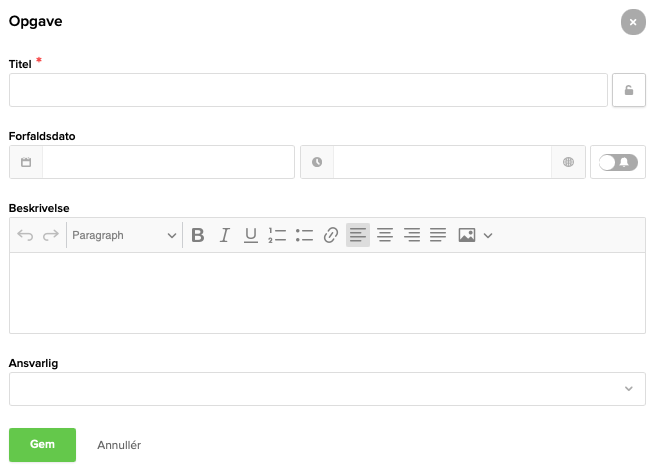Insert a bulleted list
The width and height of the screenshot is (656, 468).
pos(305,235)
